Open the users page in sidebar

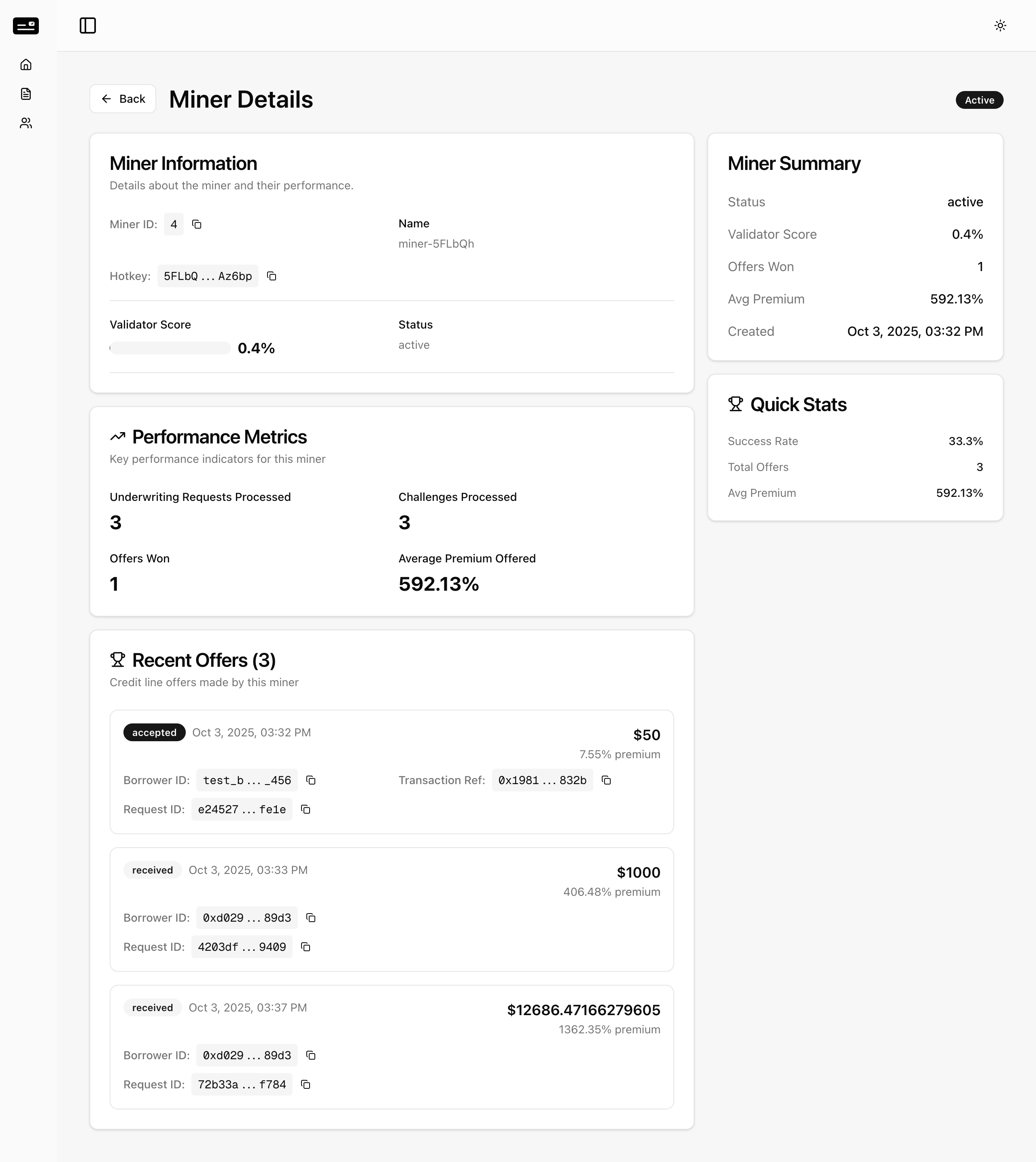pos(25,123)
